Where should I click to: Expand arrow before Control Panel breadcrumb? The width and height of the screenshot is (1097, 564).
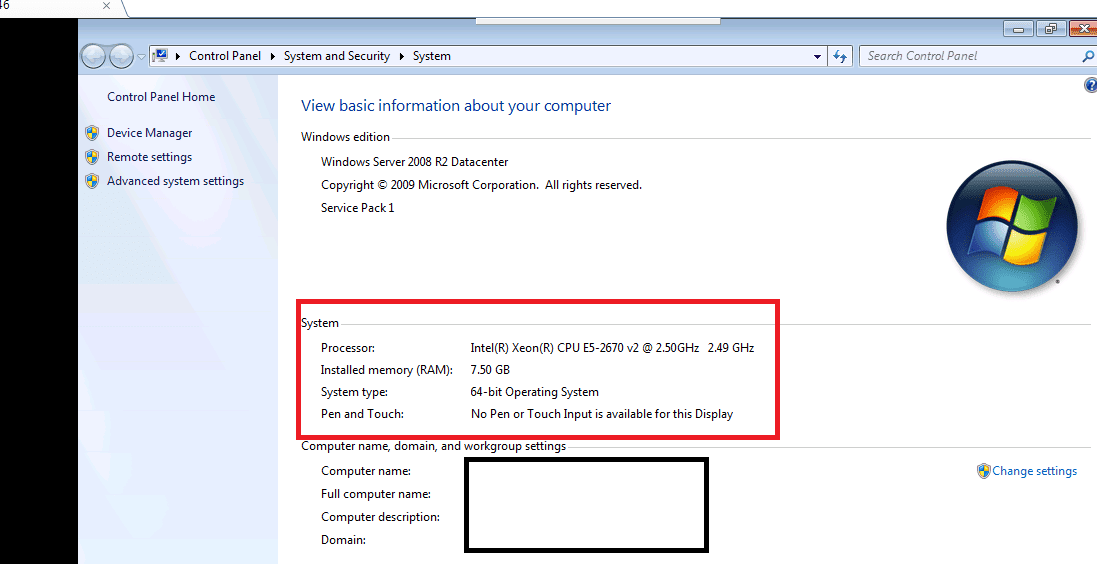tap(178, 56)
